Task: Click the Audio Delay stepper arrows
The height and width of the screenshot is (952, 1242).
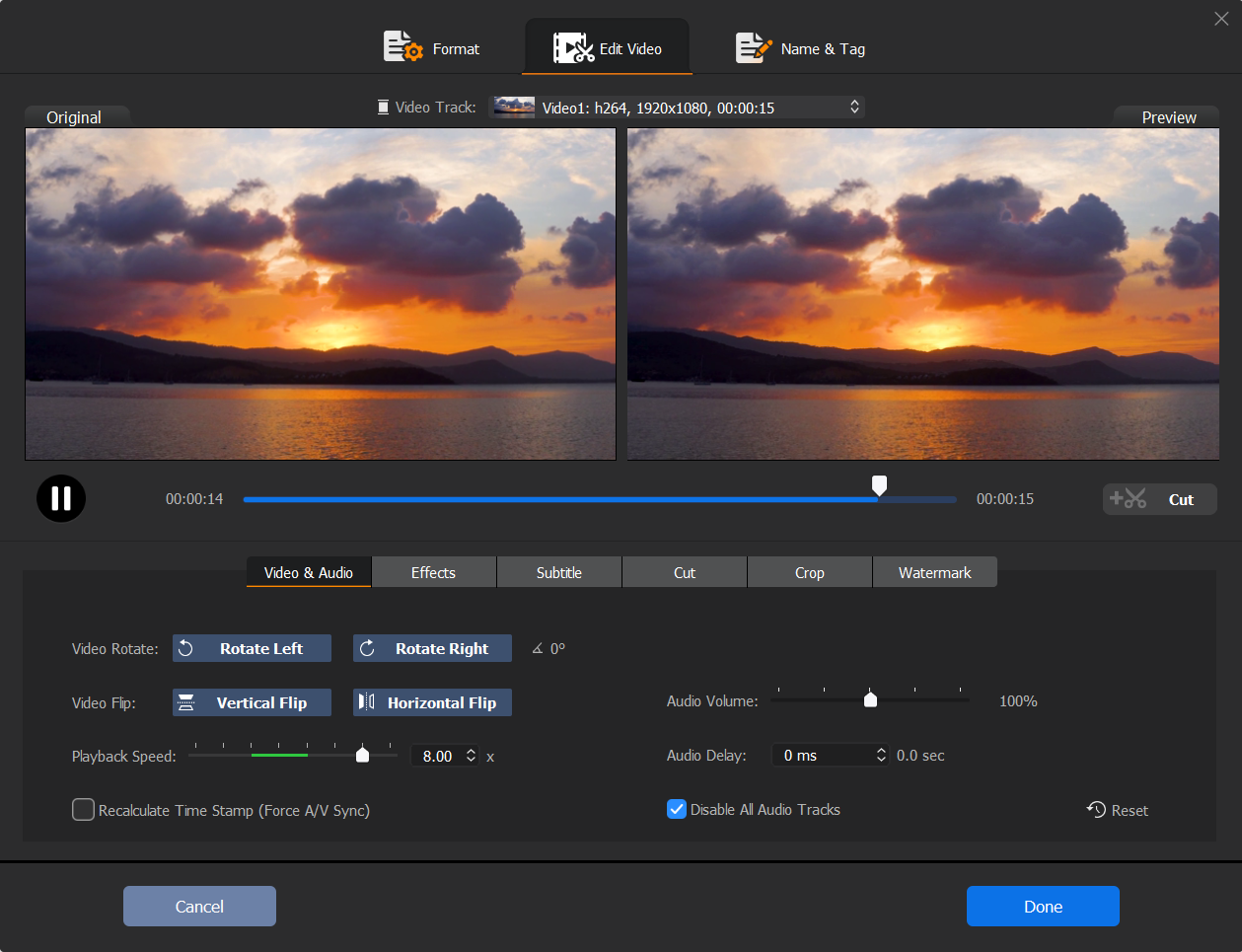Action: tap(881, 755)
